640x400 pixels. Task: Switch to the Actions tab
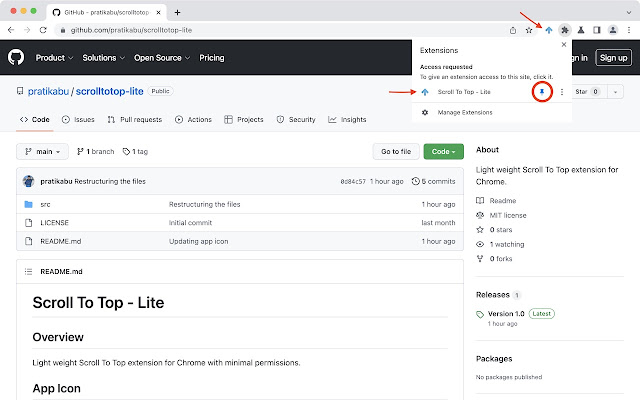[193, 119]
